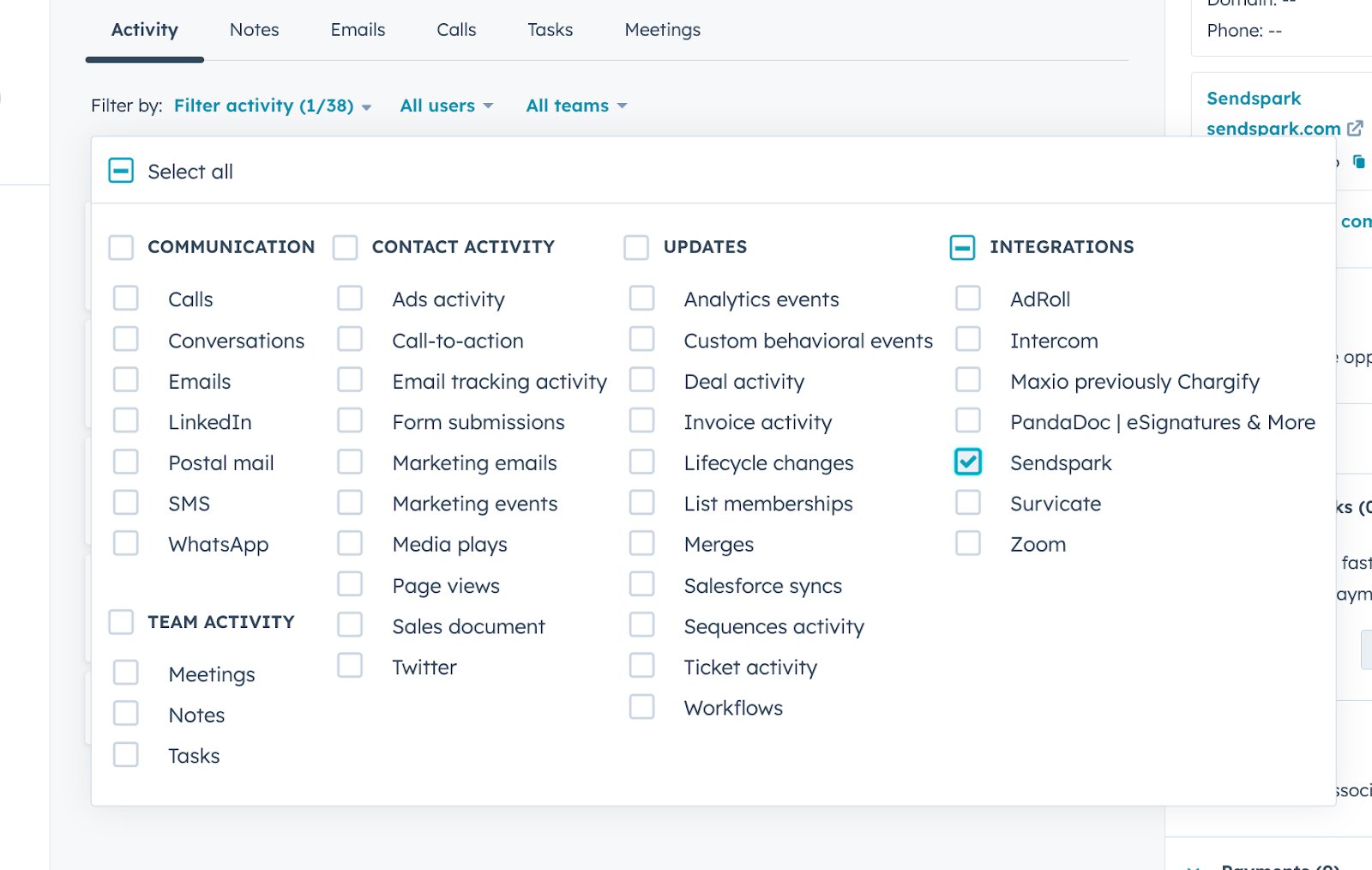1372x870 pixels.
Task: Check the CONTACT ACTIVITY group checkbox
Action: click(x=345, y=247)
